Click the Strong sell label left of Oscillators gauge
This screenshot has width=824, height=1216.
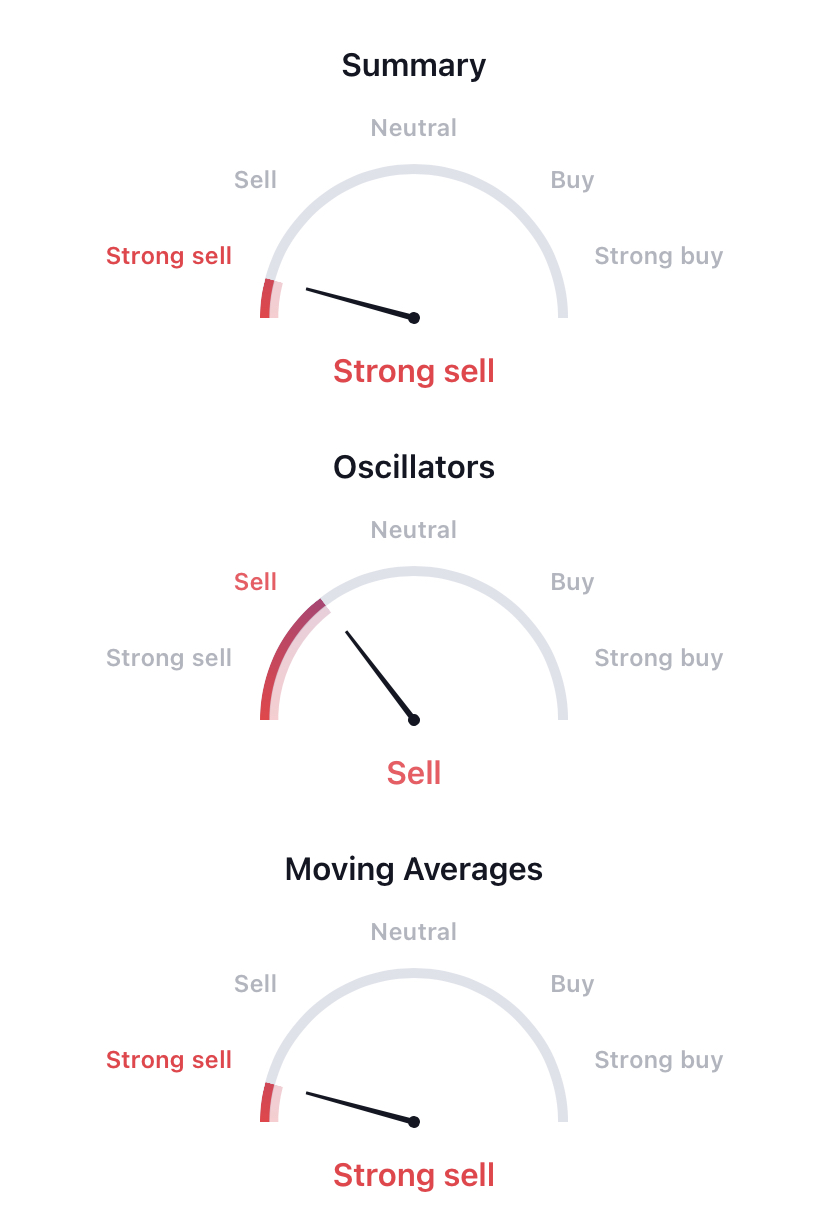click(169, 658)
